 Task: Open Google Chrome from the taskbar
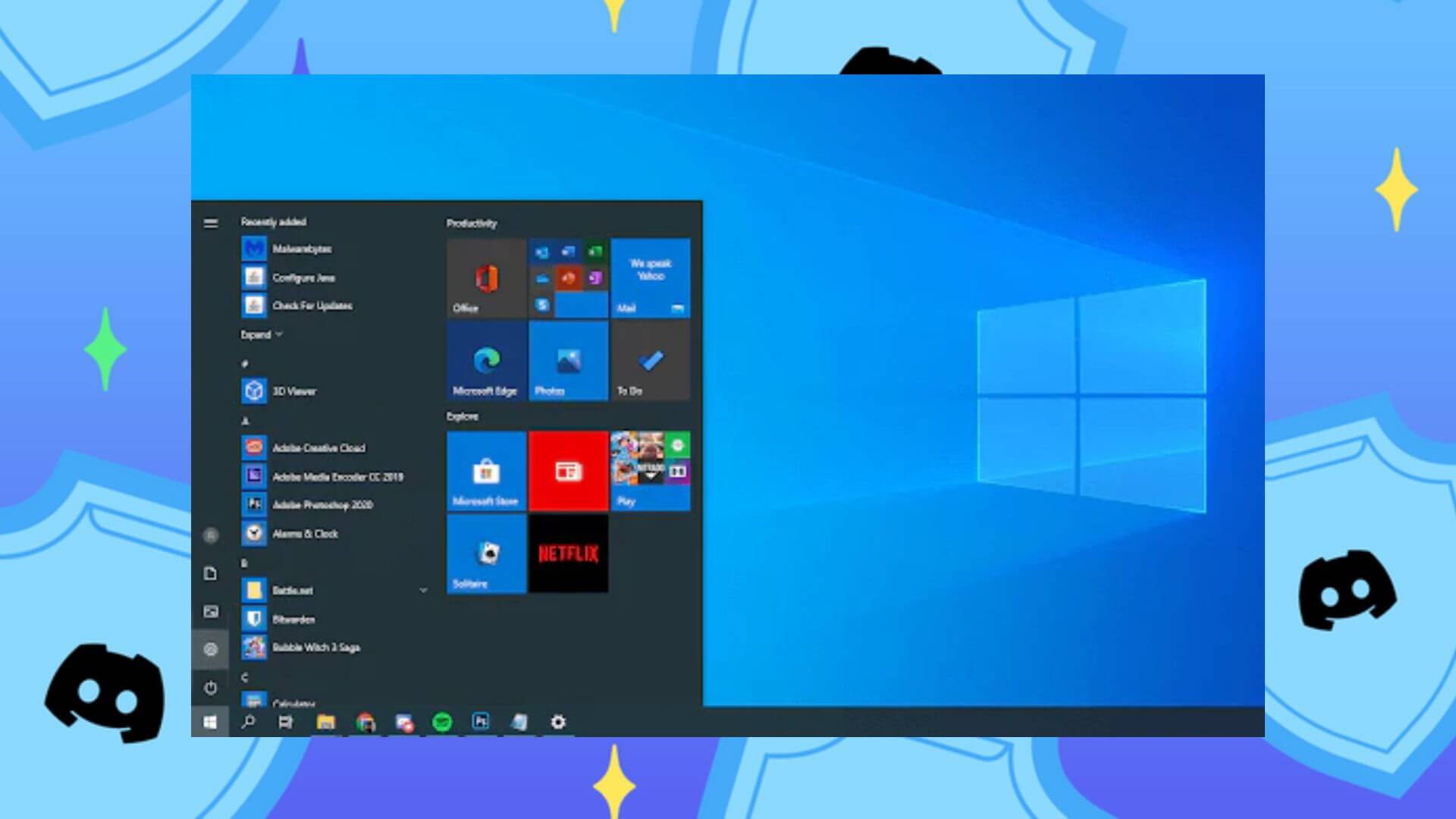click(x=366, y=722)
